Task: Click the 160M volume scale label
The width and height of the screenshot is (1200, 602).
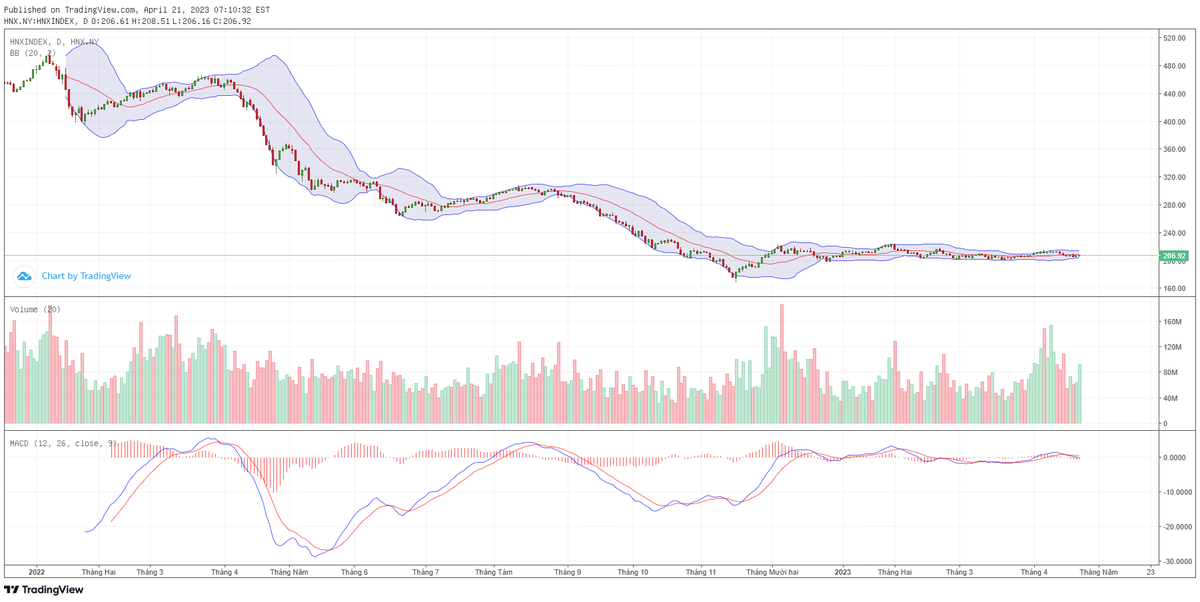Action: point(1172,322)
